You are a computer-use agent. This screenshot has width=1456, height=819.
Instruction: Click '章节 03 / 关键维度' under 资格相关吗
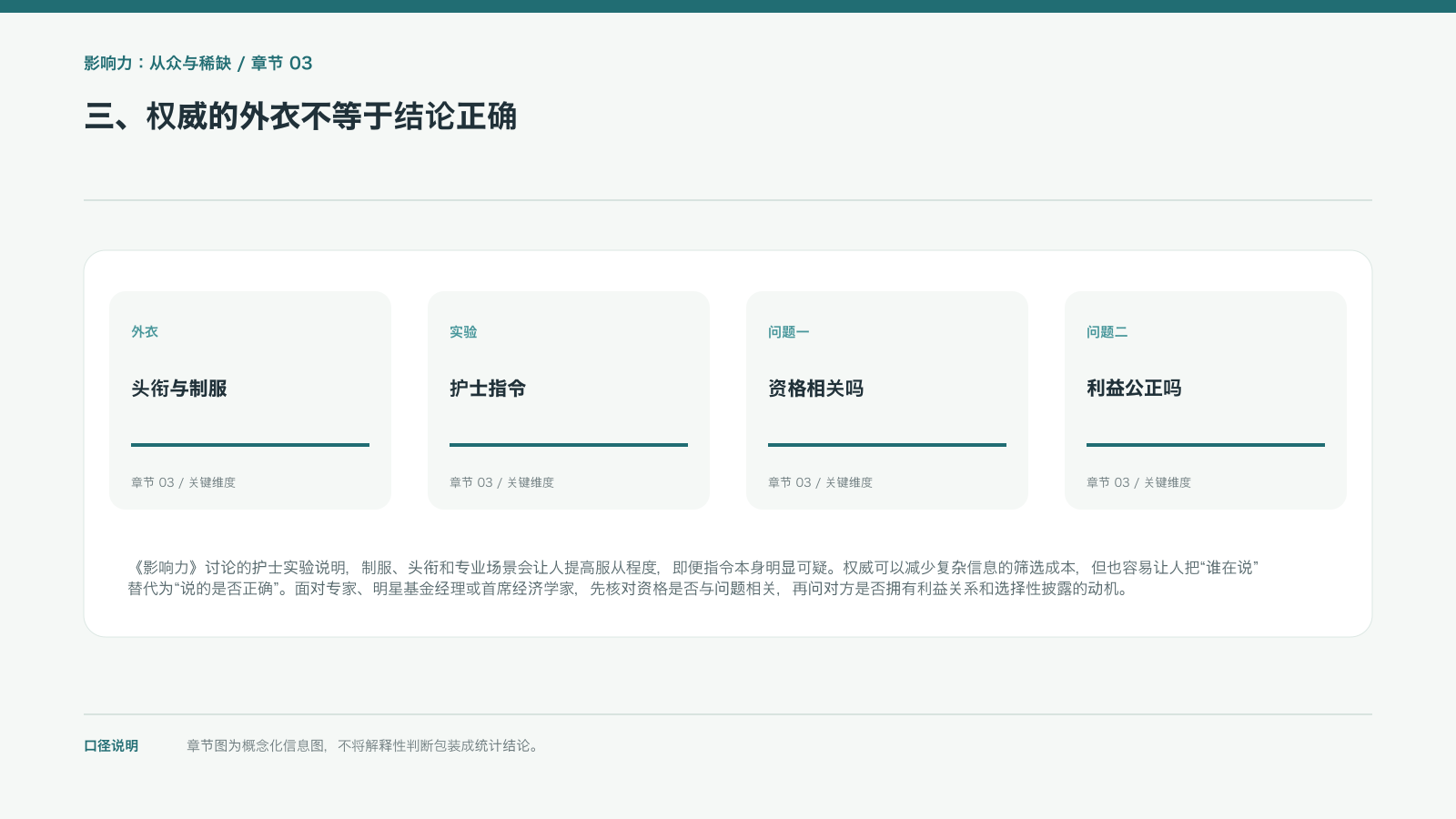tap(820, 482)
